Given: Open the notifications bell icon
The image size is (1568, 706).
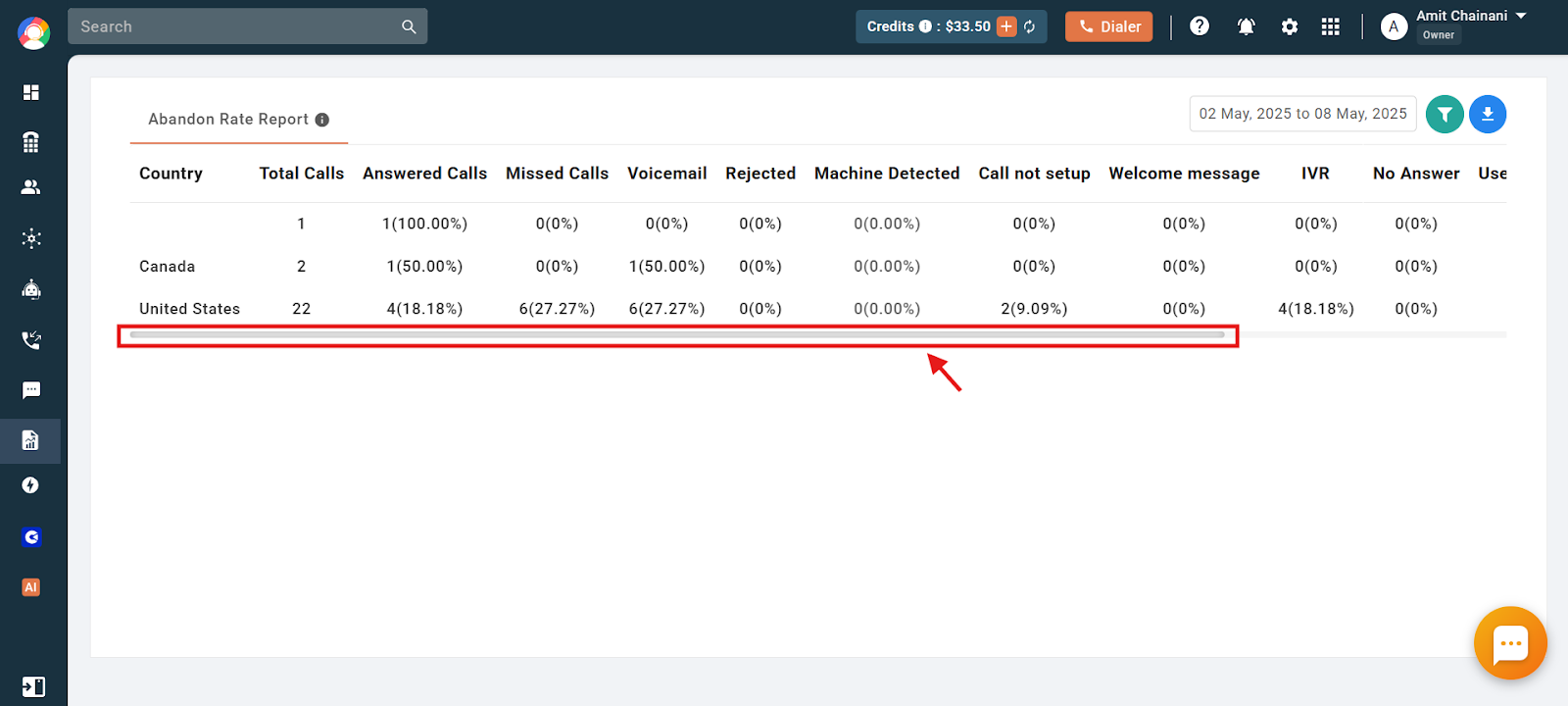Looking at the screenshot, I should point(1246,26).
